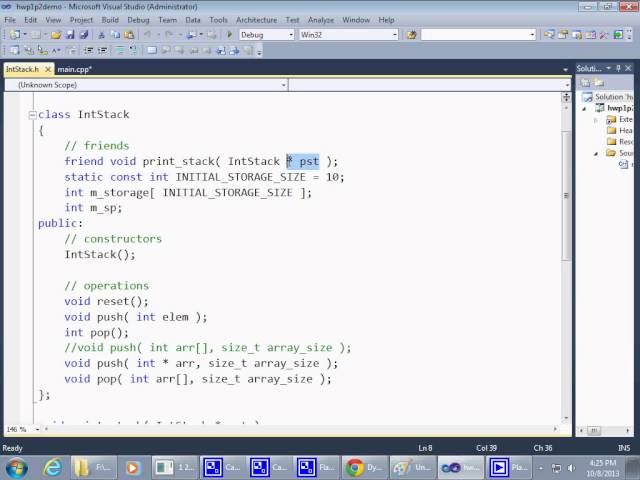This screenshot has height=480, width=640.
Task: Collapse the Source Files folder node
Action: [596, 154]
